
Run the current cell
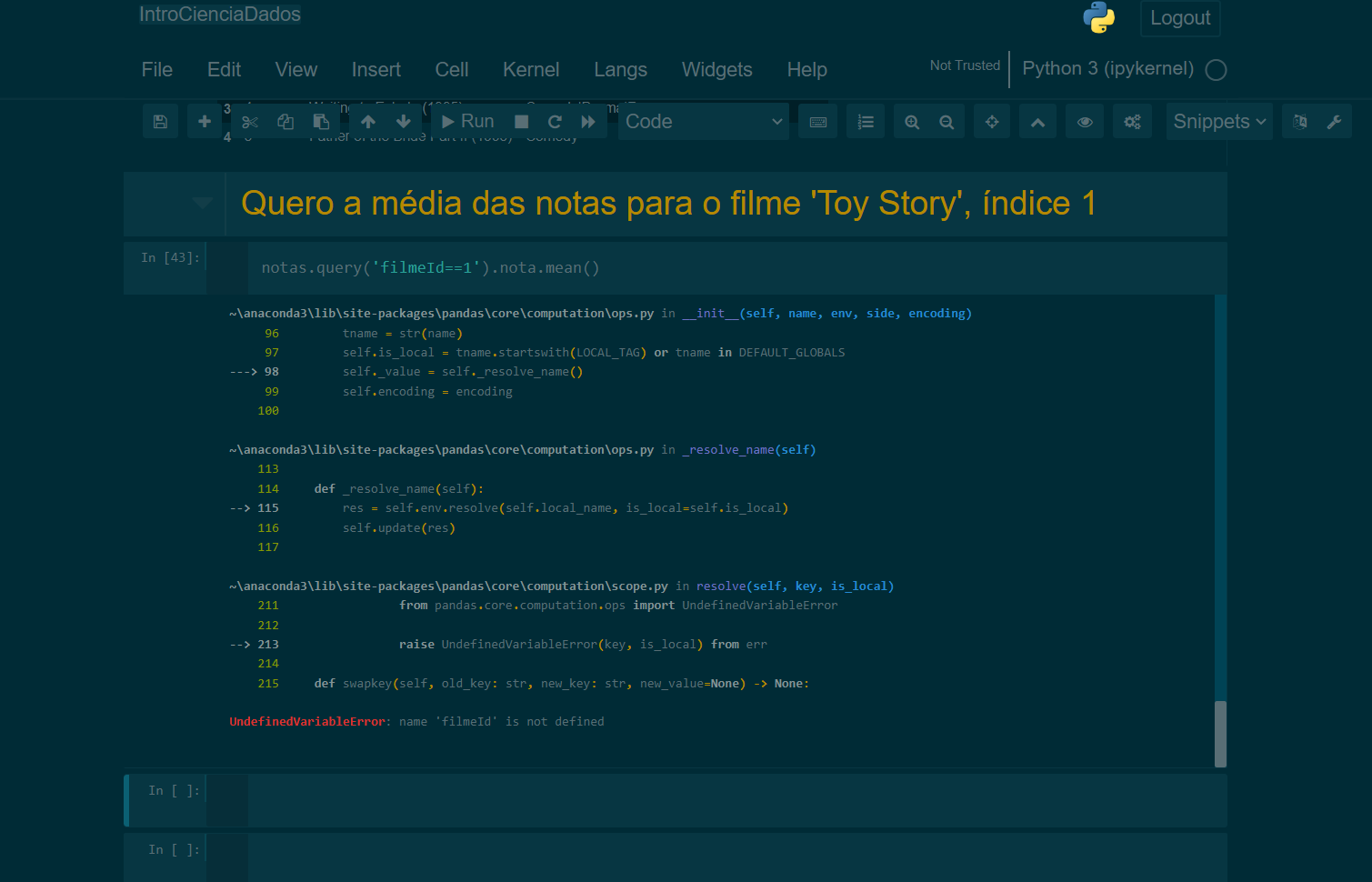(468, 122)
